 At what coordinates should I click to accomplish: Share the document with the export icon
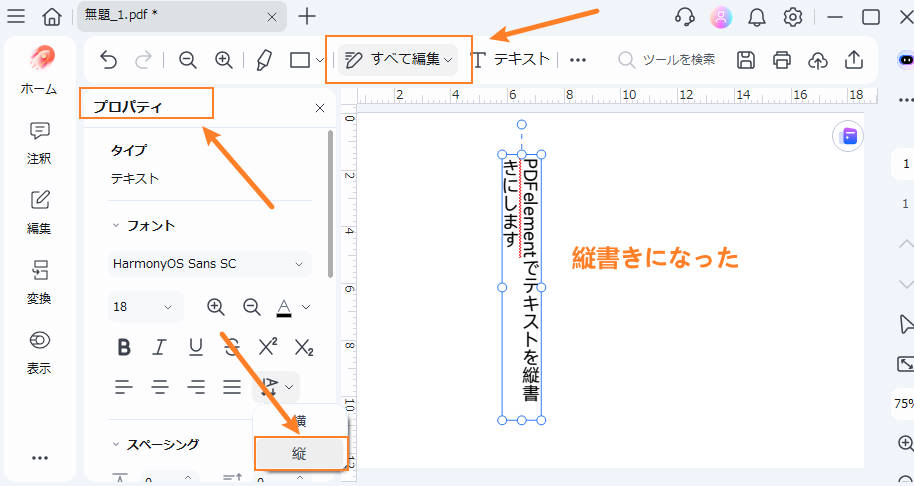click(x=853, y=59)
